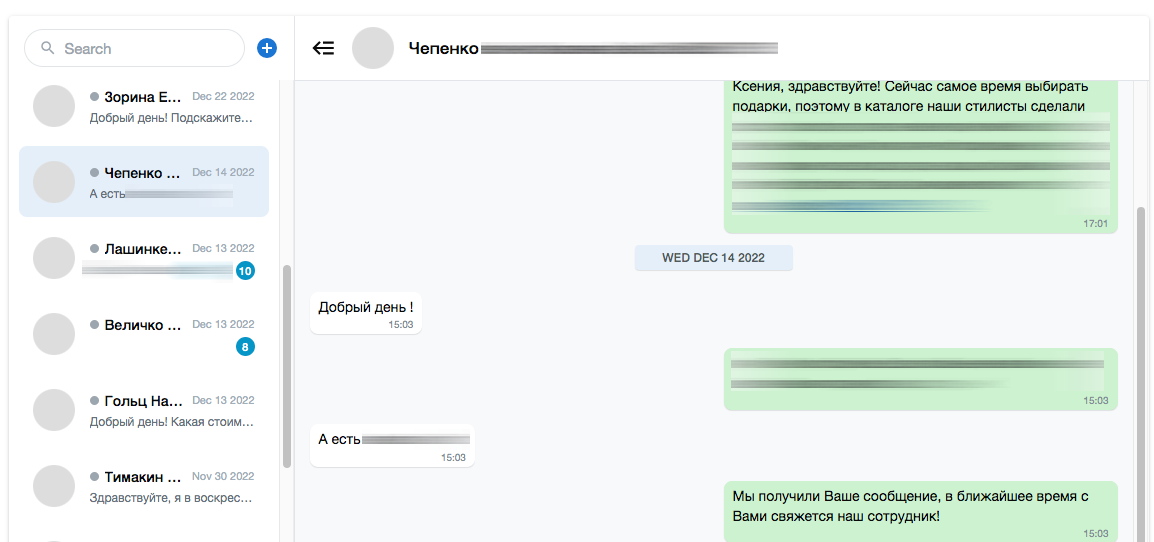This screenshot has width=1154, height=542.
Task: Click the unread badge showing 10
Action: 245,271
